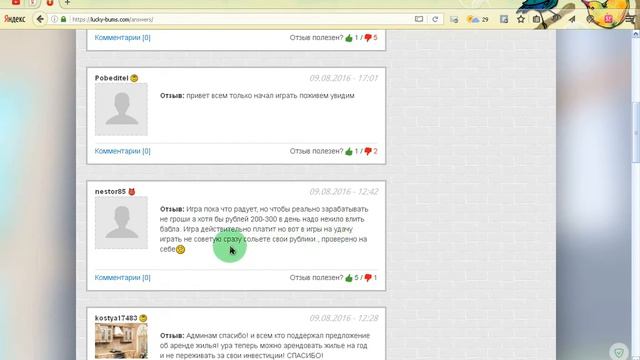
Task: Open Комментарии [0] in review rated 1/5
Action: pyautogui.click(x=122, y=38)
